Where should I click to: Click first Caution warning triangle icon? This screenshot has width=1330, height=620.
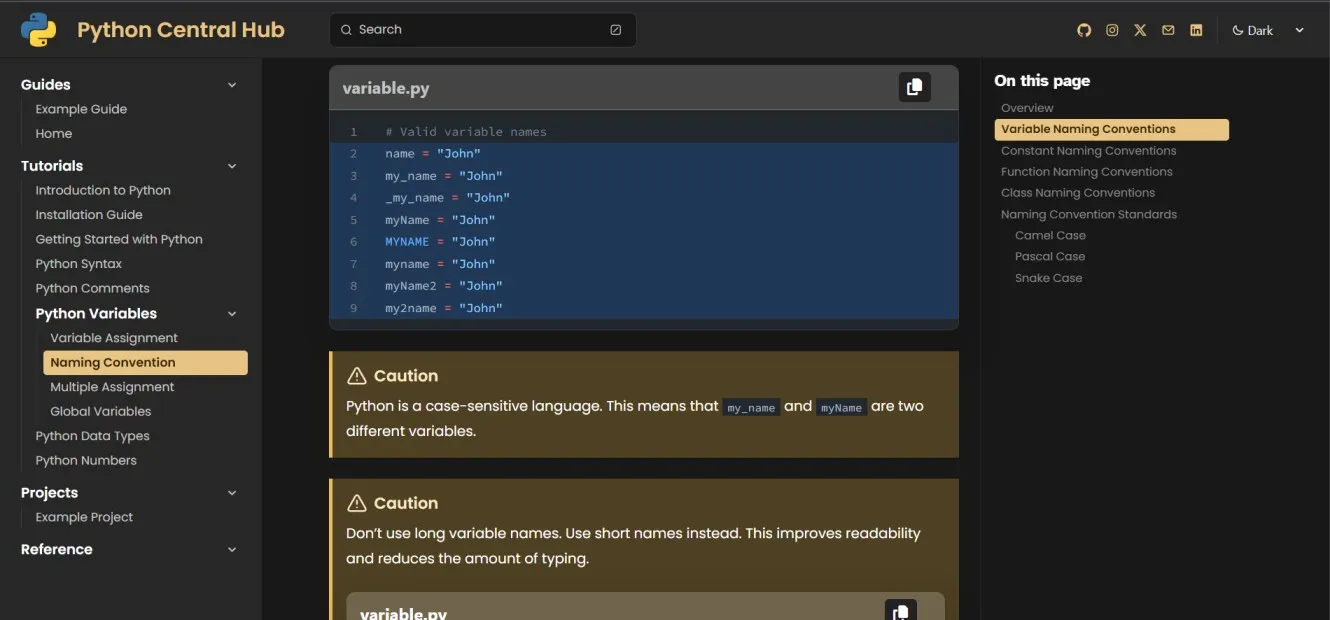click(356, 376)
